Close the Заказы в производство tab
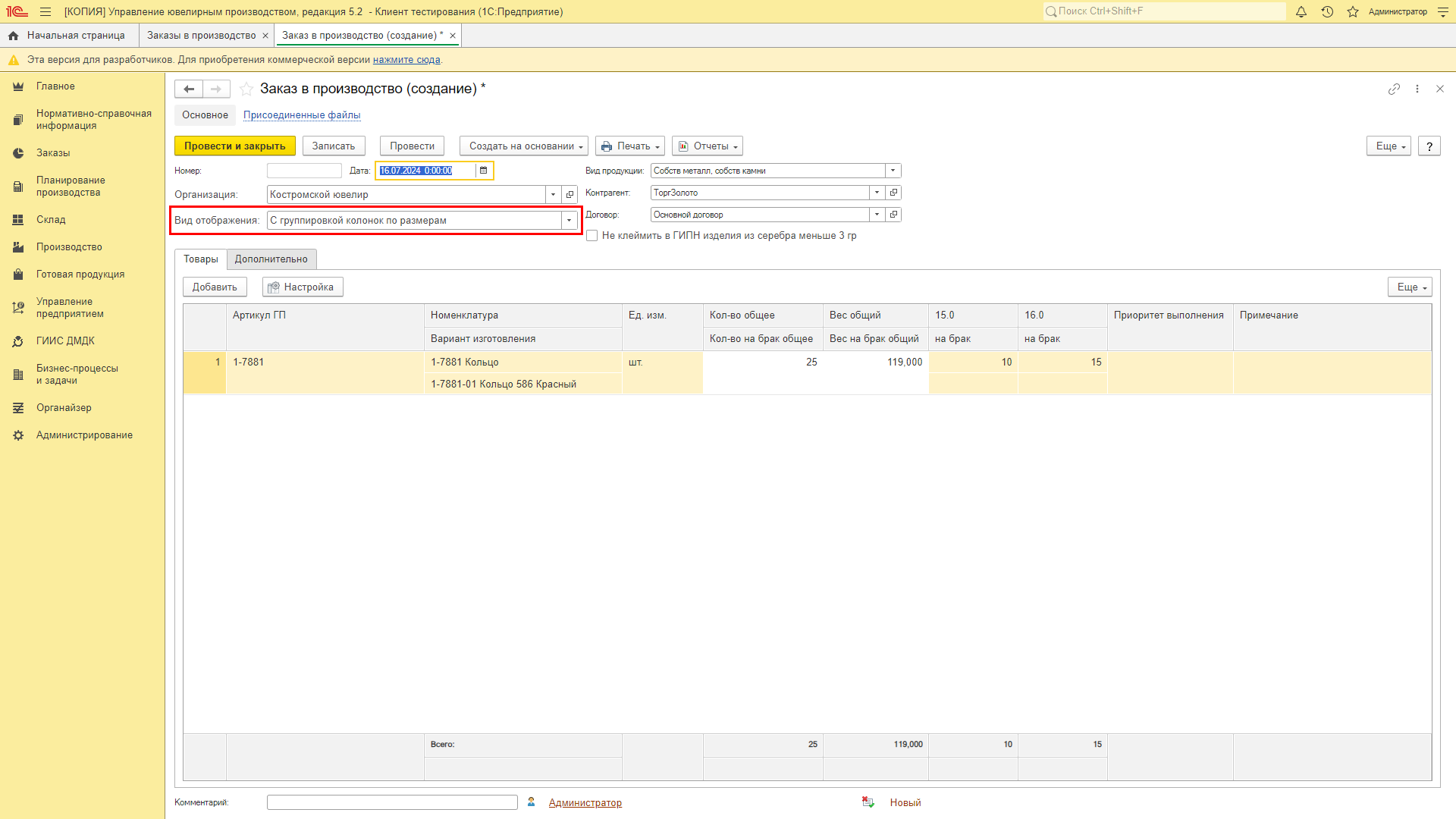1456x819 pixels. [x=265, y=36]
